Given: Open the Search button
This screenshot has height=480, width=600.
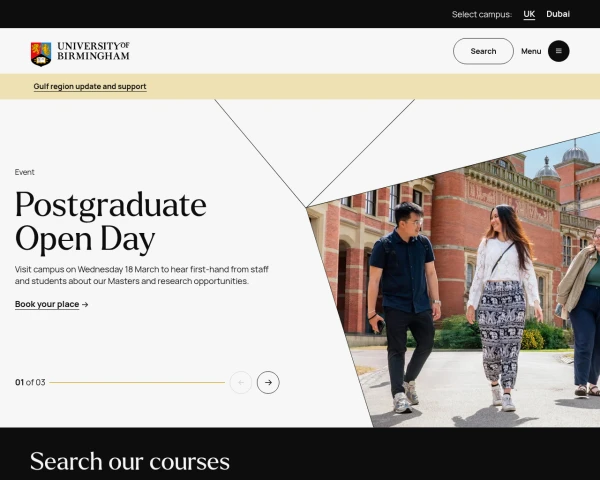Looking at the screenshot, I should point(483,51).
